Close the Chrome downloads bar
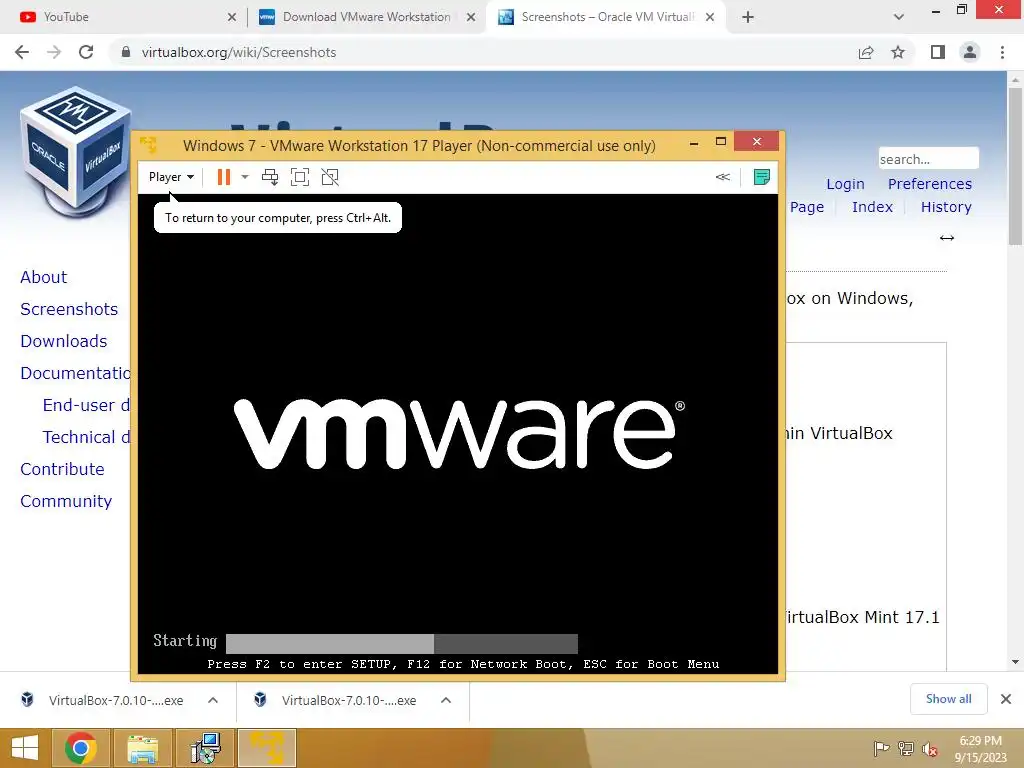 1006,699
